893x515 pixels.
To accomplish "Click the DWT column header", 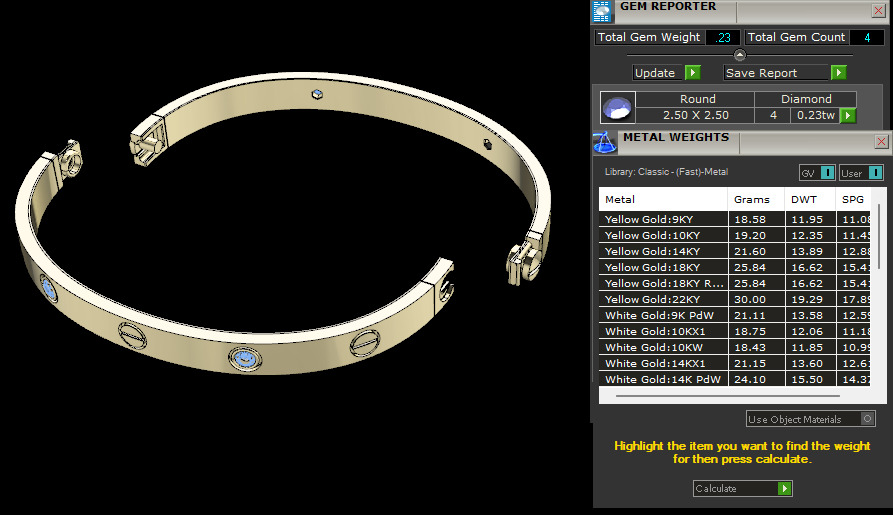I will tap(810, 199).
